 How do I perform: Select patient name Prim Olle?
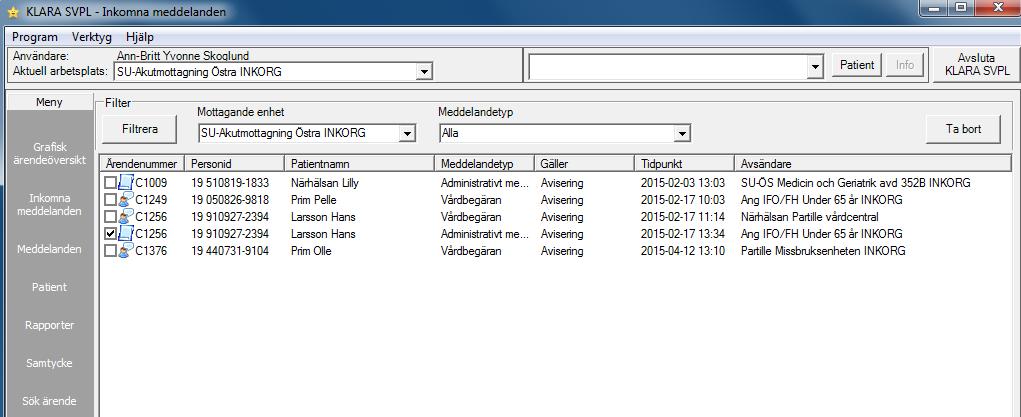tap(311, 251)
